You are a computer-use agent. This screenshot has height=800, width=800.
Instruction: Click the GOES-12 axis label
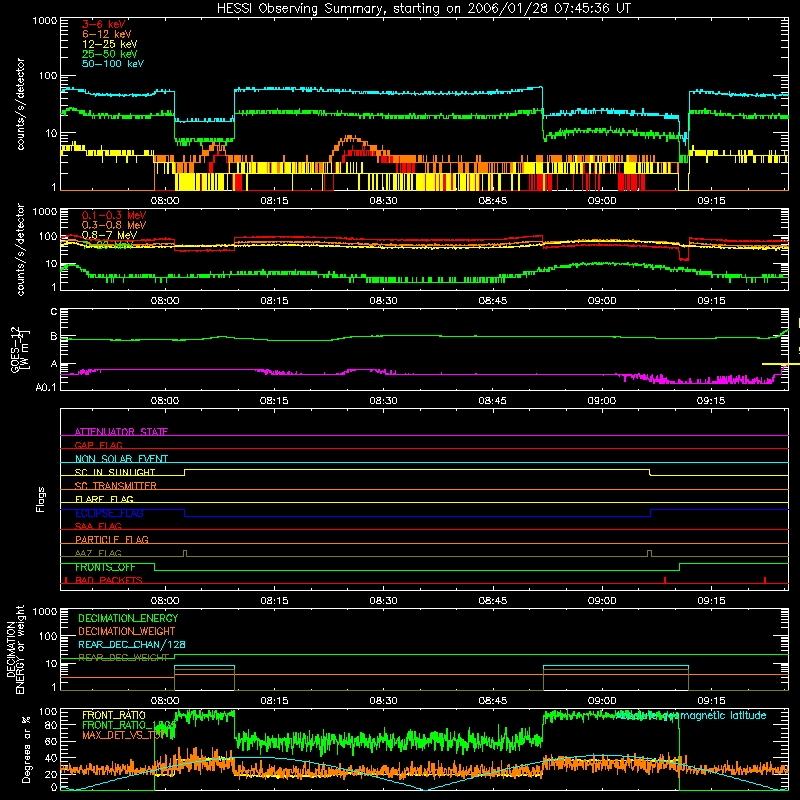click(x=20, y=350)
